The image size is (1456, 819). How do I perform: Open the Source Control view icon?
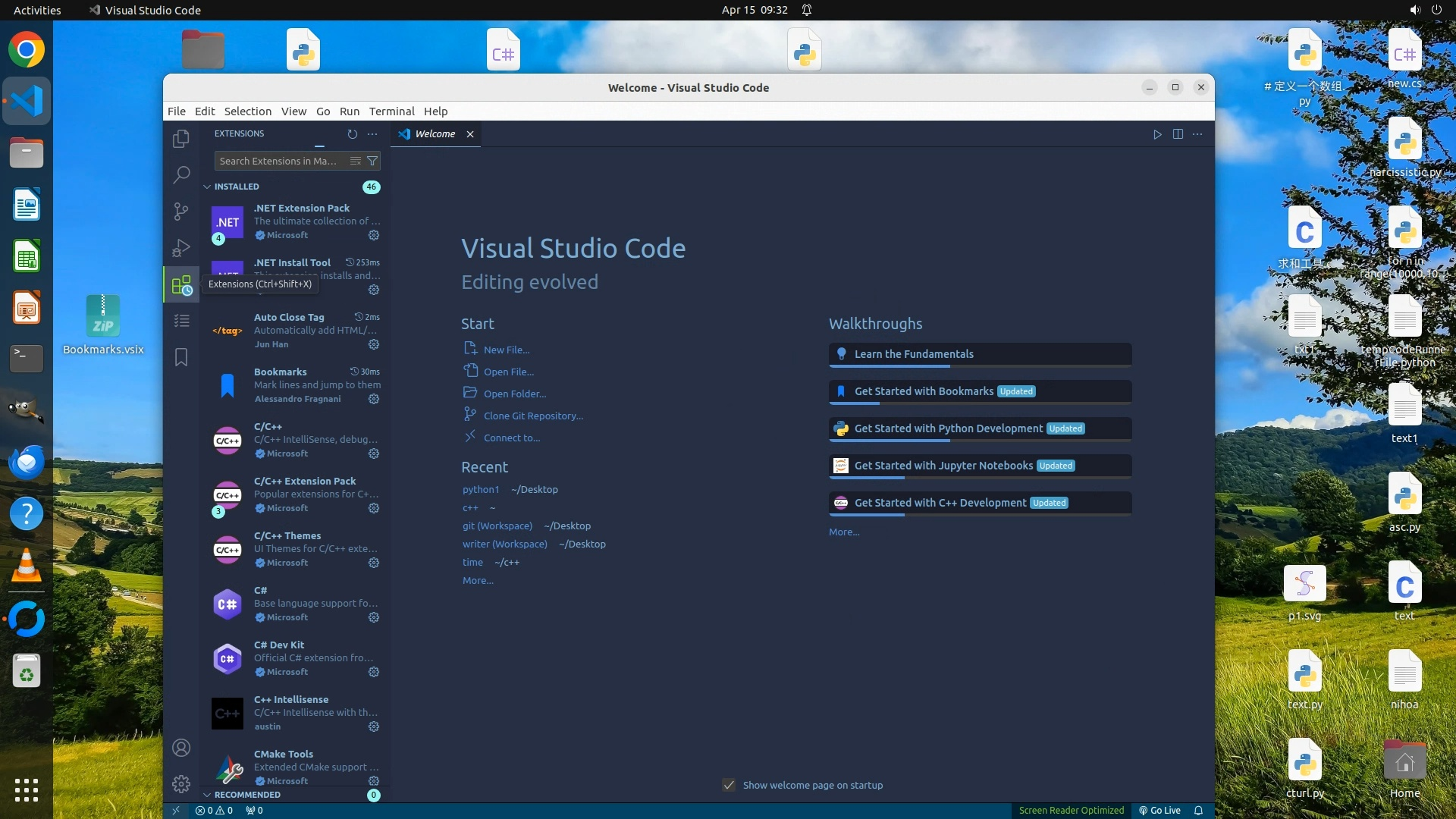[x=180, y=212]
